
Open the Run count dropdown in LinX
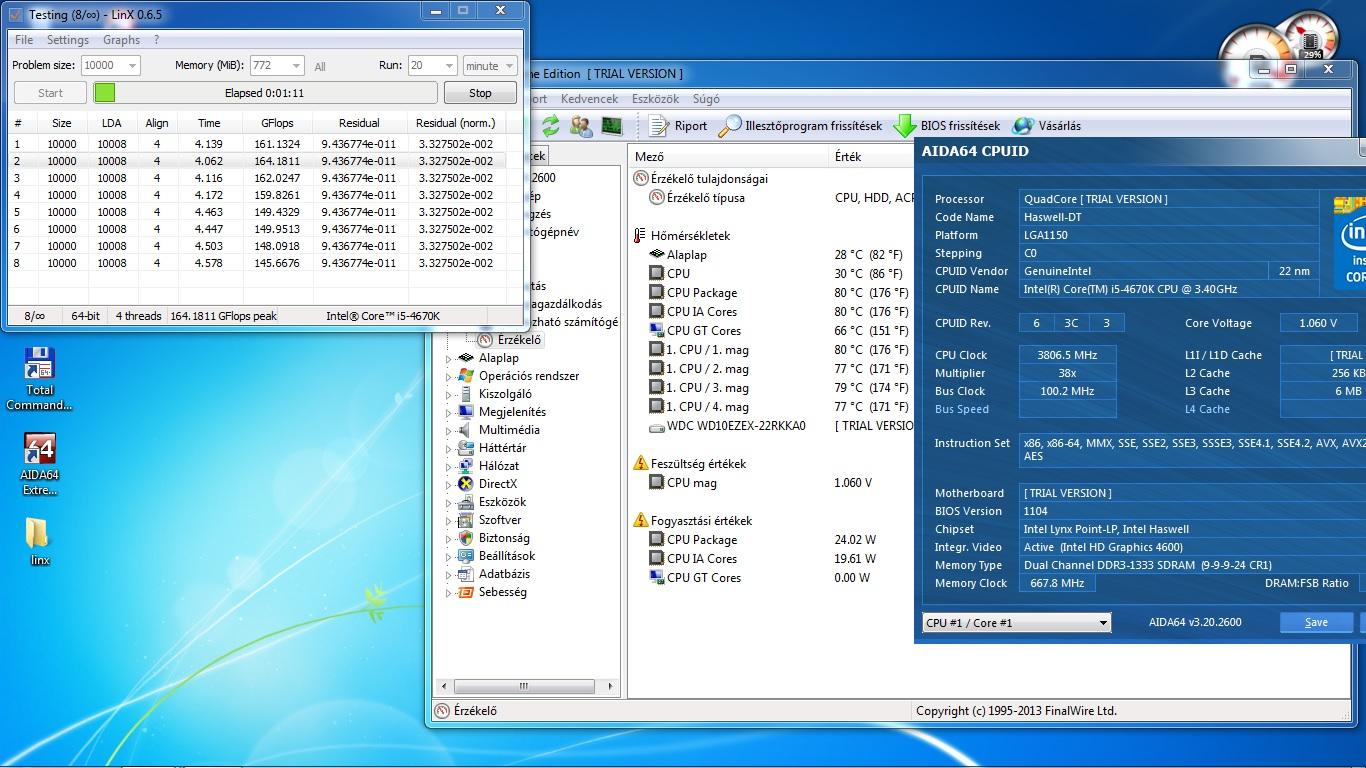coord(449,66)
